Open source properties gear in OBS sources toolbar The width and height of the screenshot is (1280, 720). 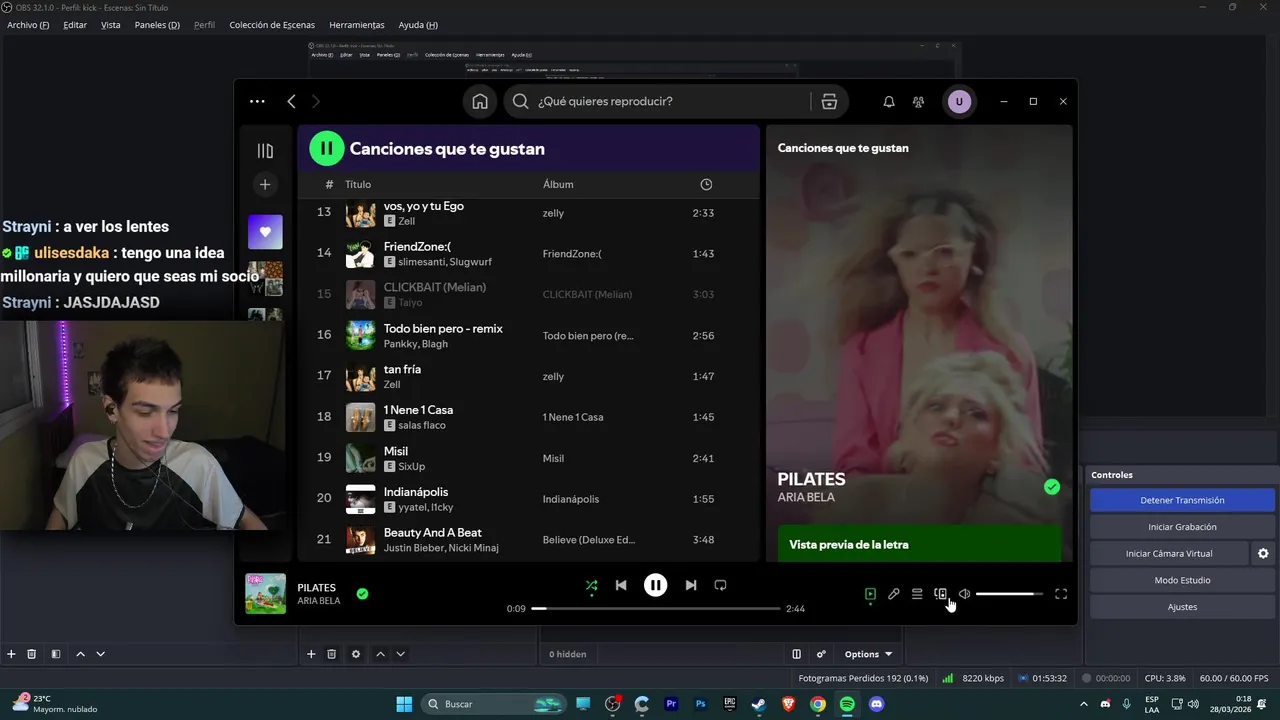click(356, 654)
